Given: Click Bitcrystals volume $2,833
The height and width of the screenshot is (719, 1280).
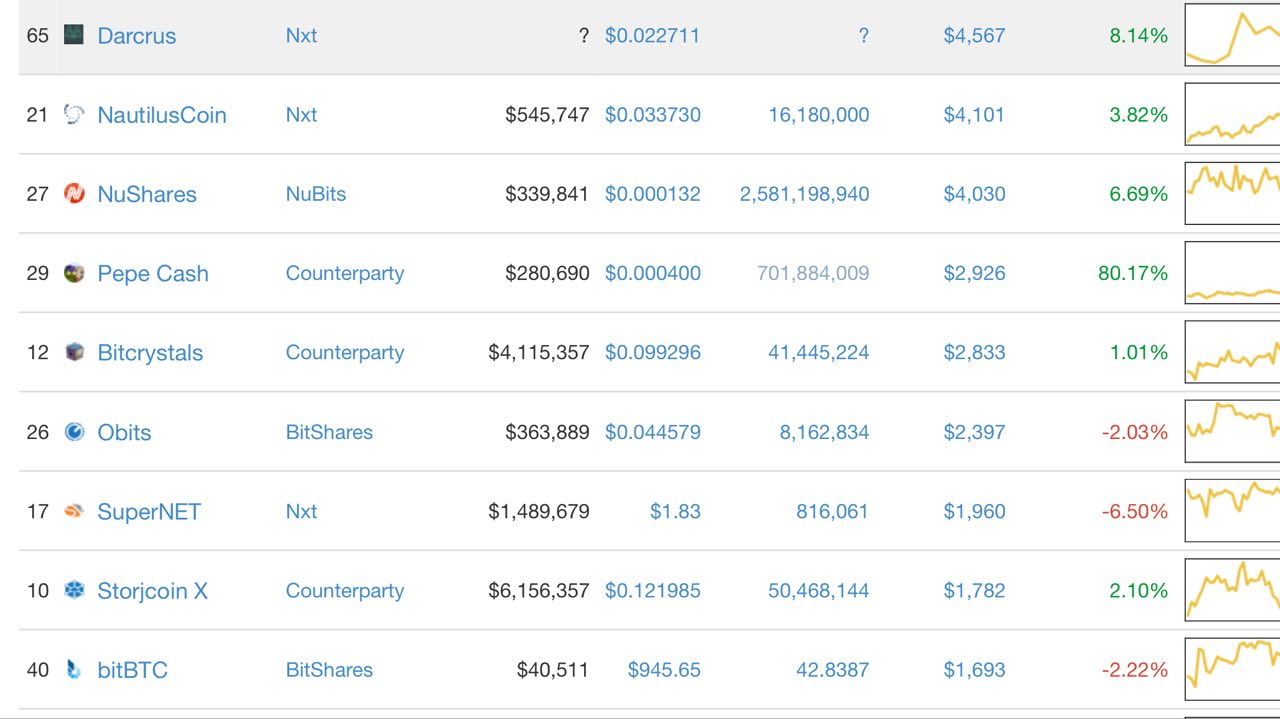Looking at the screenshot, I should 975,353.
